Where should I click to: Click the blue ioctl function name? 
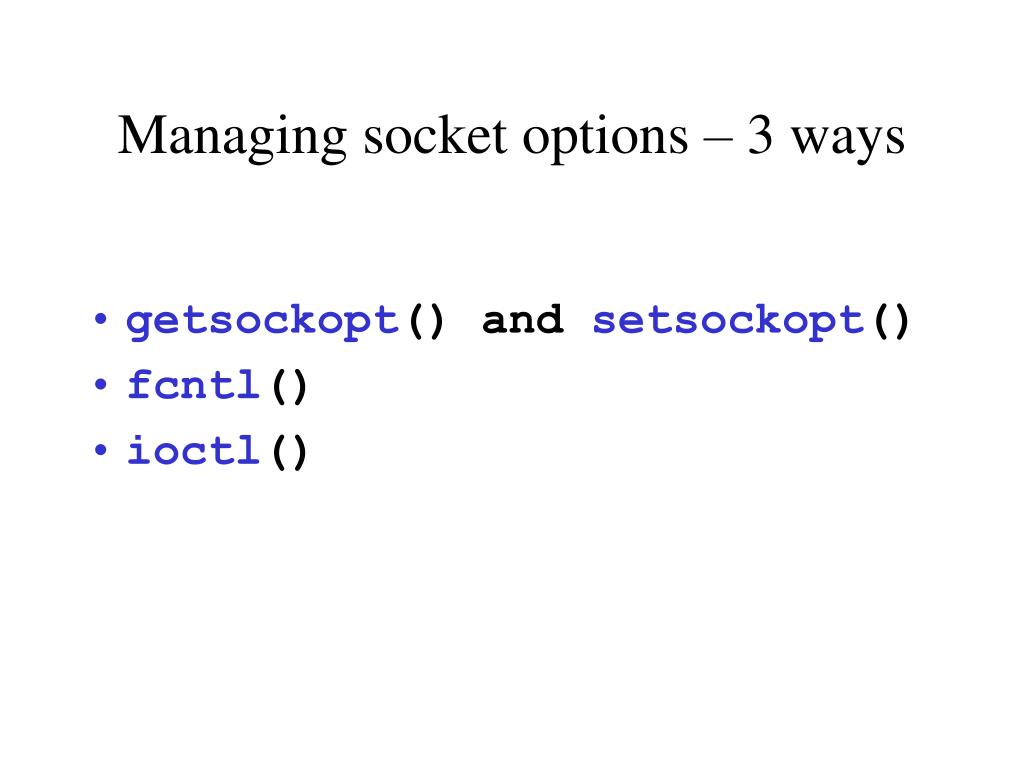(193, 449)
